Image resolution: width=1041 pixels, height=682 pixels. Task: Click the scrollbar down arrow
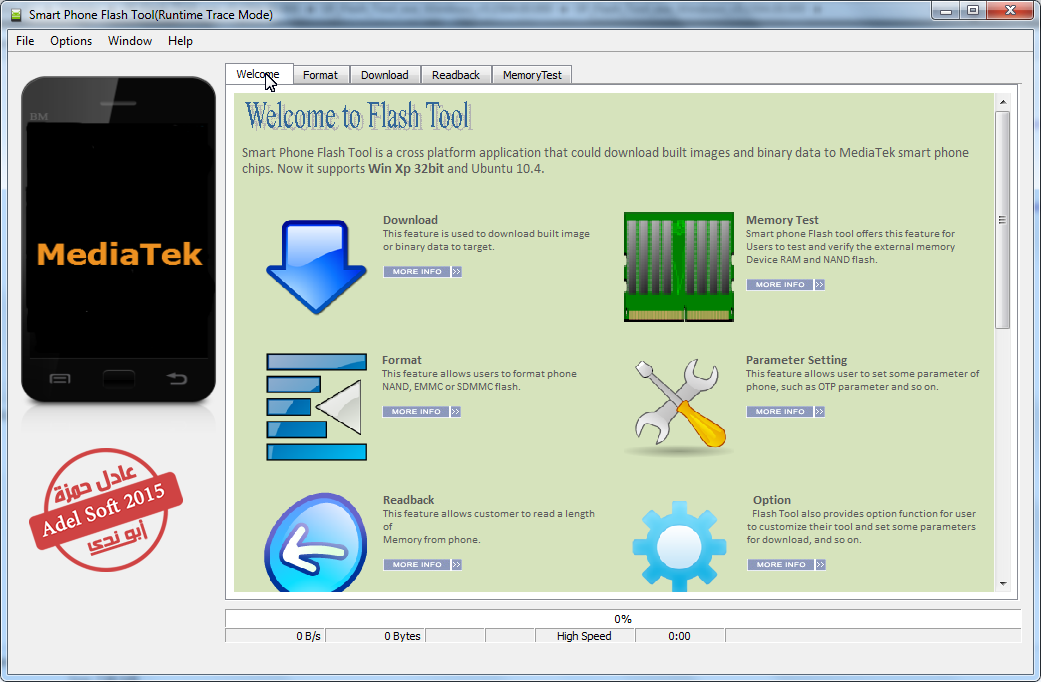[1002, 584]
